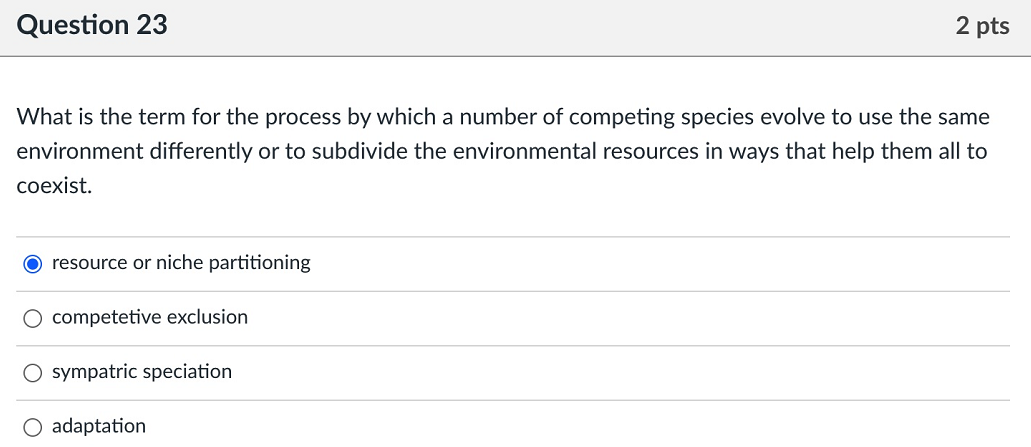The height and width of the screenshot is (447, 1031).
Task: Click the word "same" ending the first line
Action: point(963,117)
